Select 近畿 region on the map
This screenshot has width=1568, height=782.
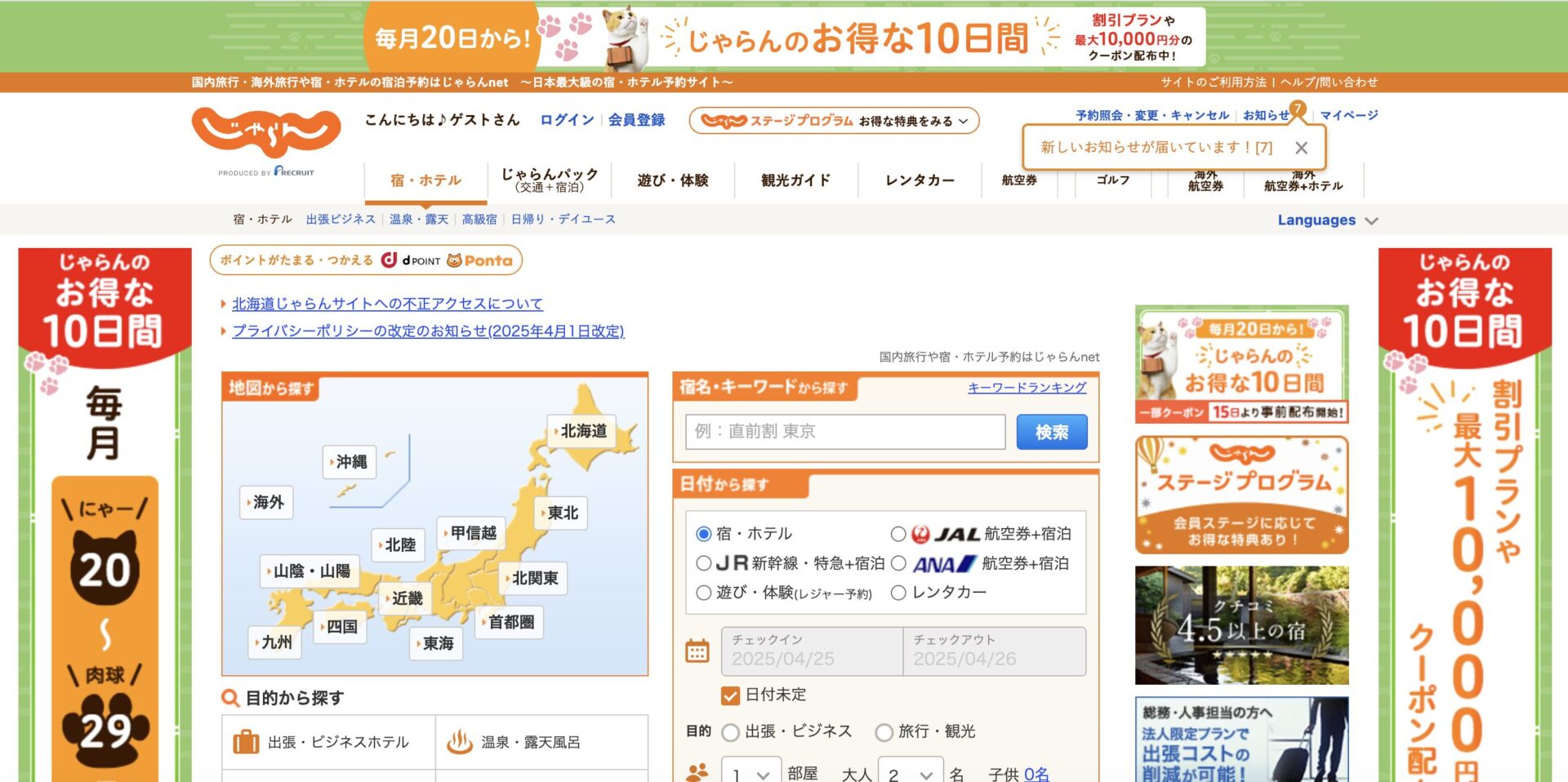click(405, 598)
